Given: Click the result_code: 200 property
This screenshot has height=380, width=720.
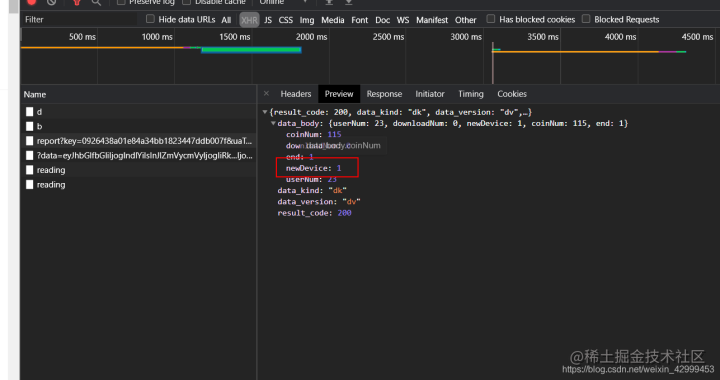Looking at the screenshot, I should tap(315, 213).
